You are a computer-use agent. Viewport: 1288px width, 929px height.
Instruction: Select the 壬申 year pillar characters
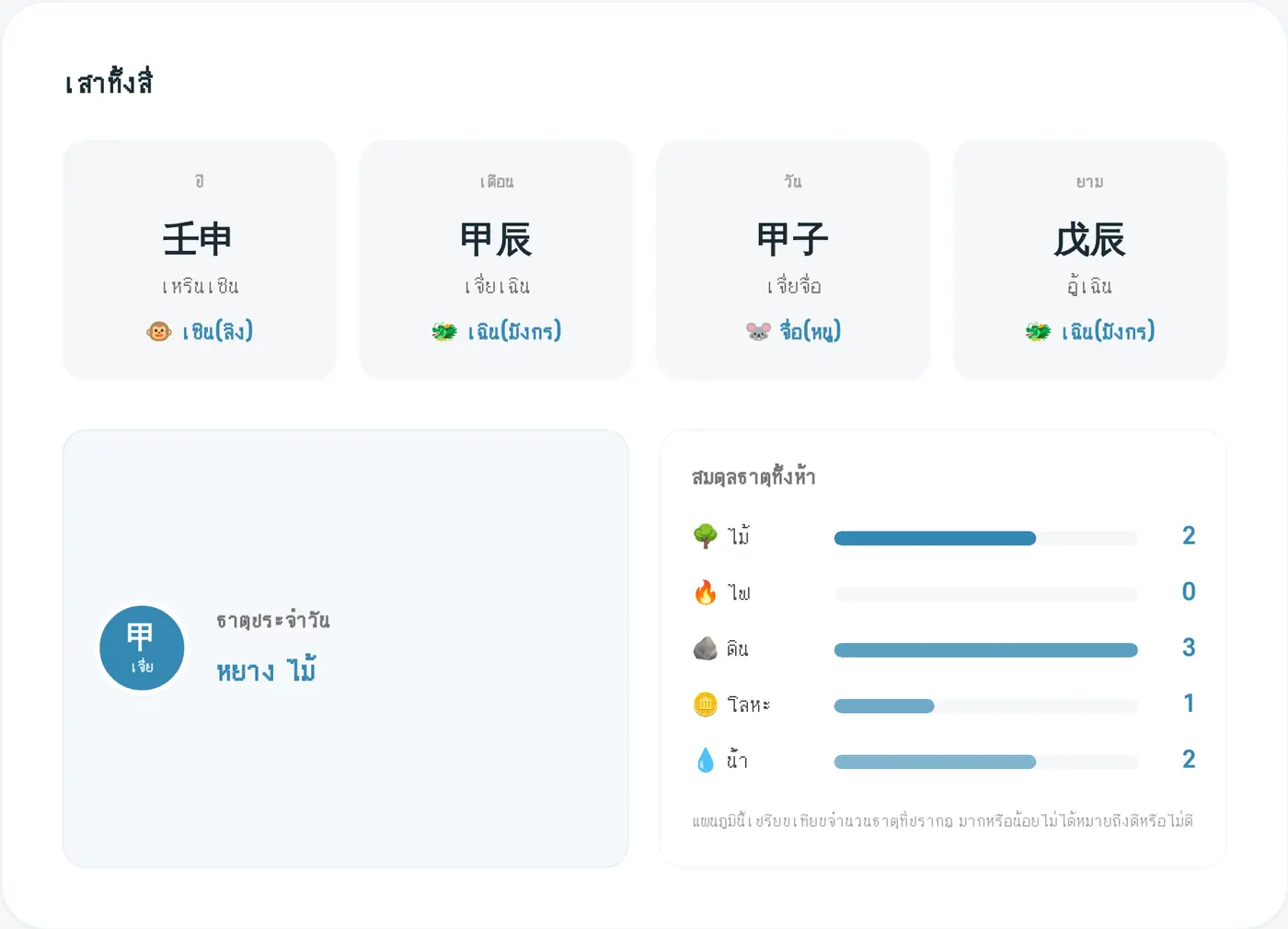click(x=198, y=239)
